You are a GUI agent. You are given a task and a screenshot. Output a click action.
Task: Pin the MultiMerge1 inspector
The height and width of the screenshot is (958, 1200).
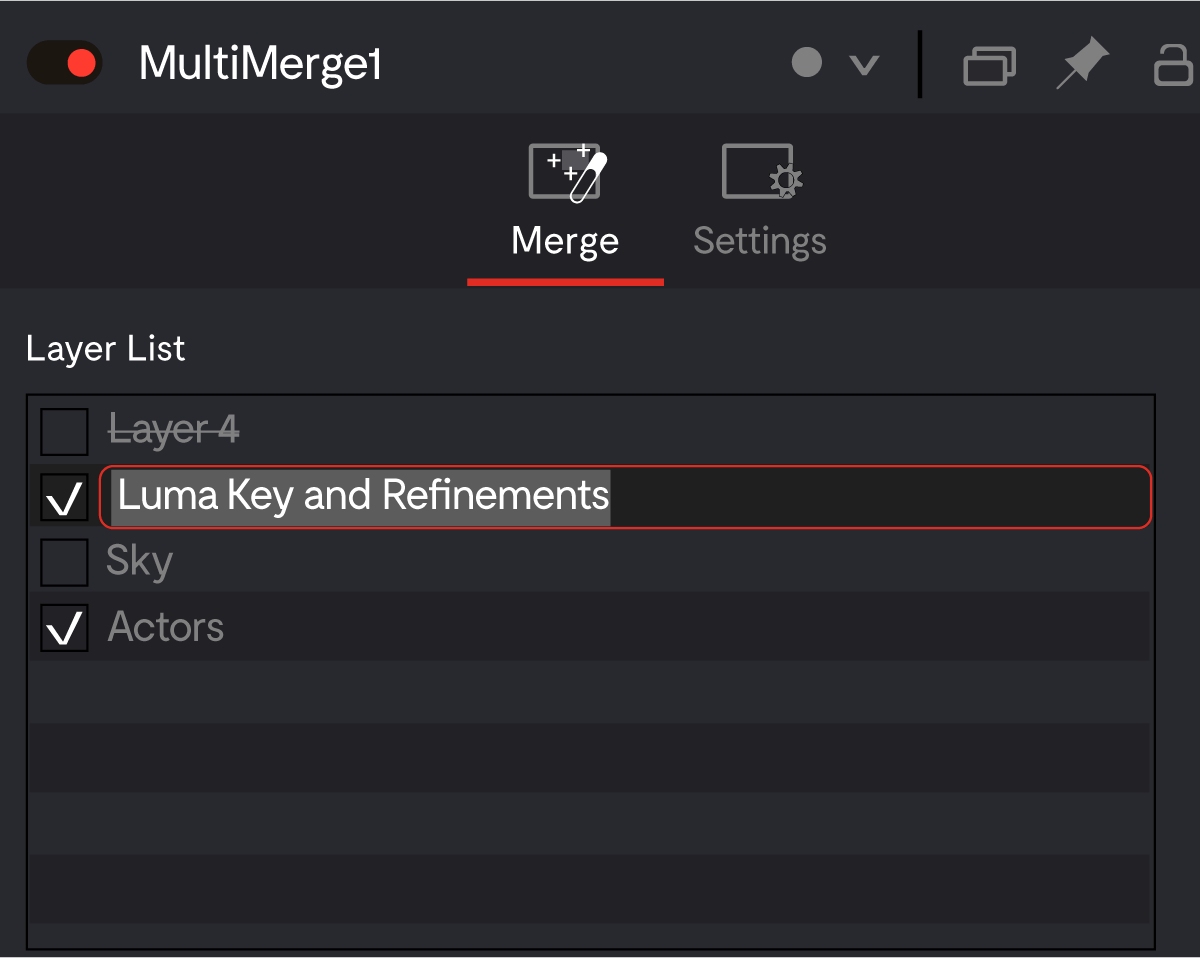(1083, 63)
